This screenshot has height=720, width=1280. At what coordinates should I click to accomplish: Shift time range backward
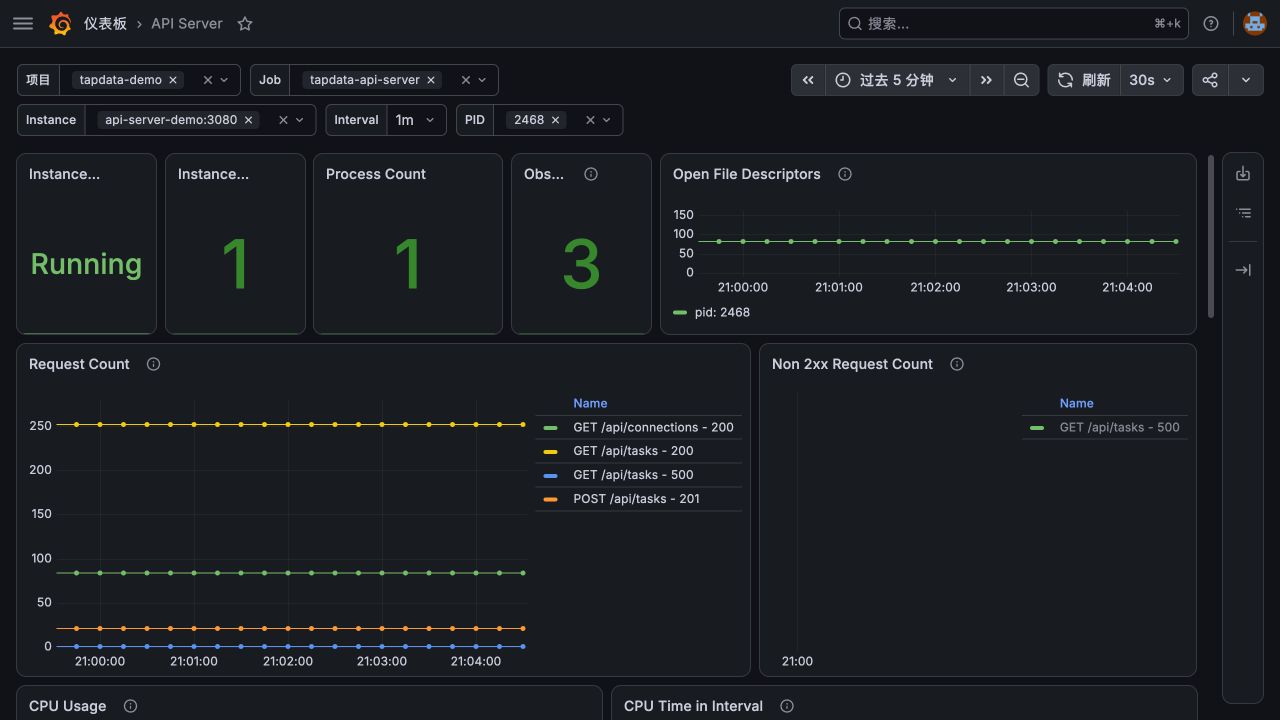(808, 80)
